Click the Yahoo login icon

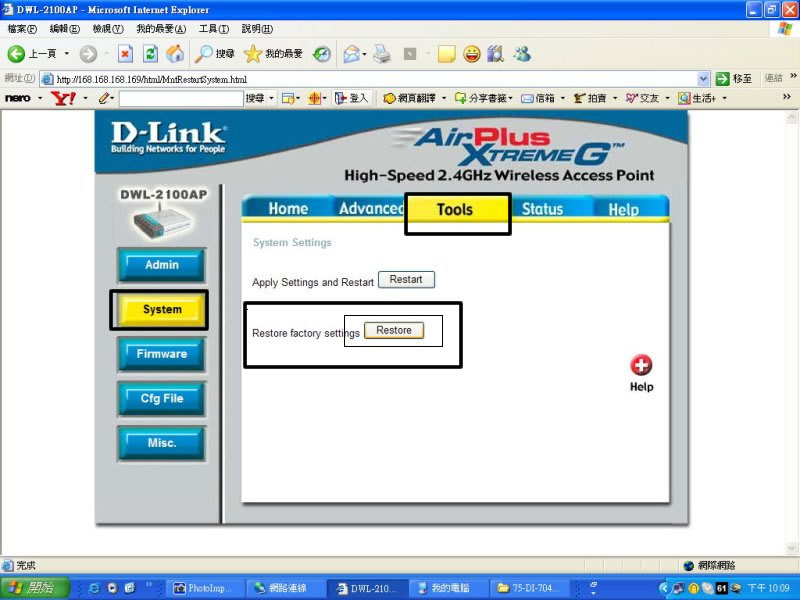tap(341, 98)
